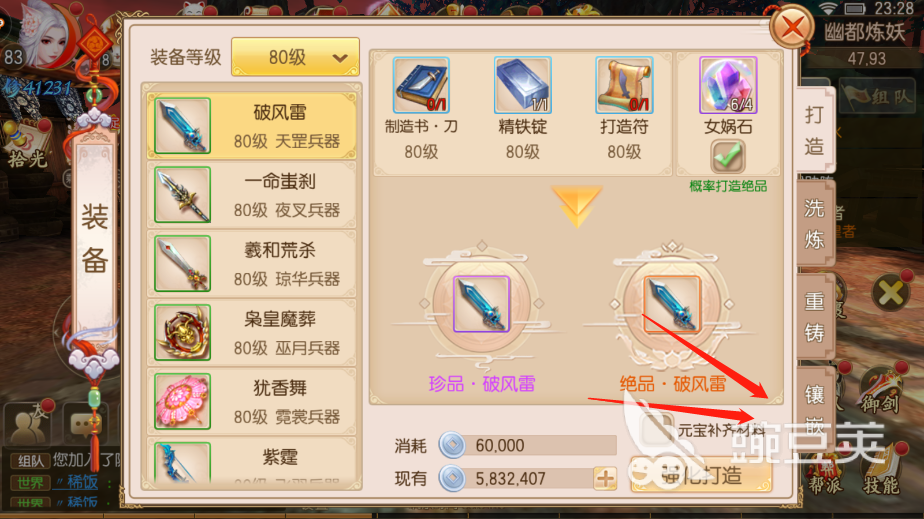Image resolution: width=924 pixels, height=519 pixels.
Task: Choose the 枭皇魔葬 weapon entry
Action: (x=252, y=333)
